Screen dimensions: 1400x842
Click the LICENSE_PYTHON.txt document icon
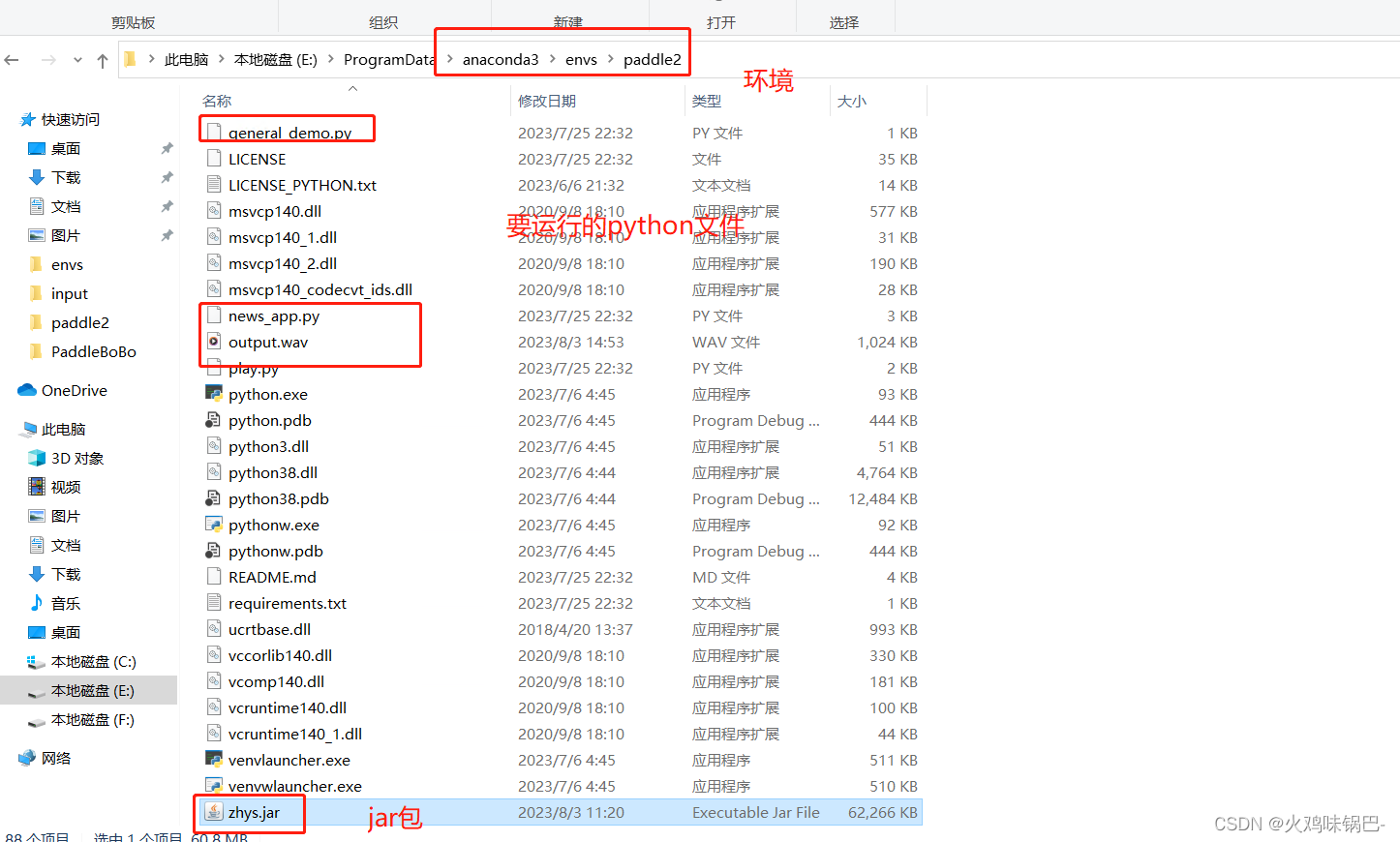click(x=214, y=185)
